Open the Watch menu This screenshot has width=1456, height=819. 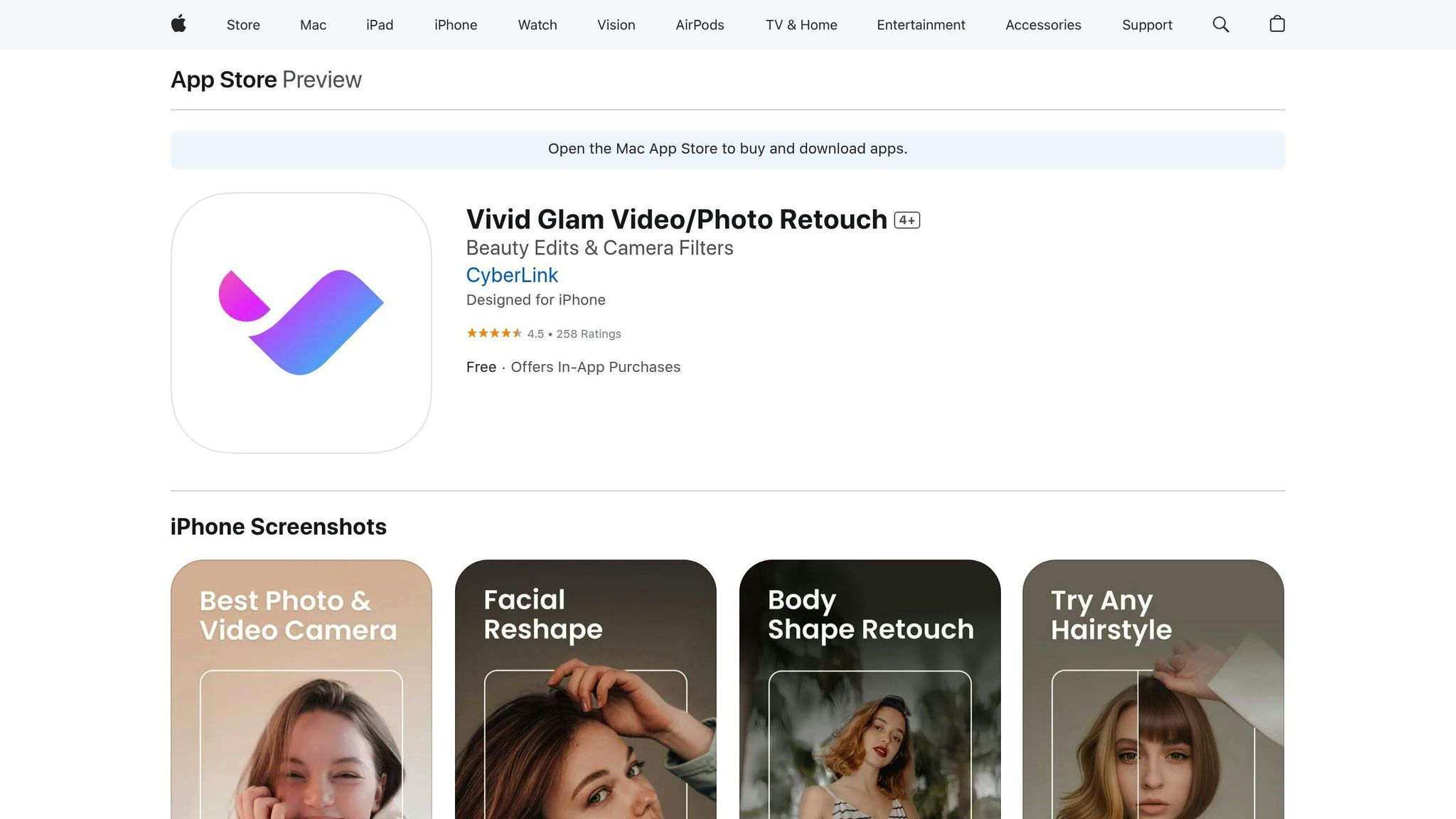537,25
